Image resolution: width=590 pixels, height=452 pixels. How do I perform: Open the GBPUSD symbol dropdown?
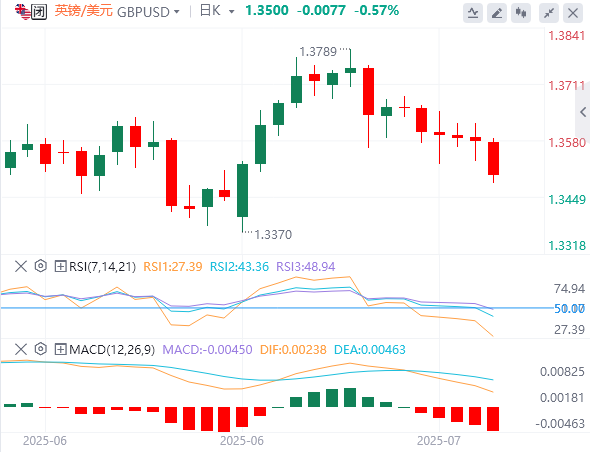pyautogui.click(x=148, y=12)
